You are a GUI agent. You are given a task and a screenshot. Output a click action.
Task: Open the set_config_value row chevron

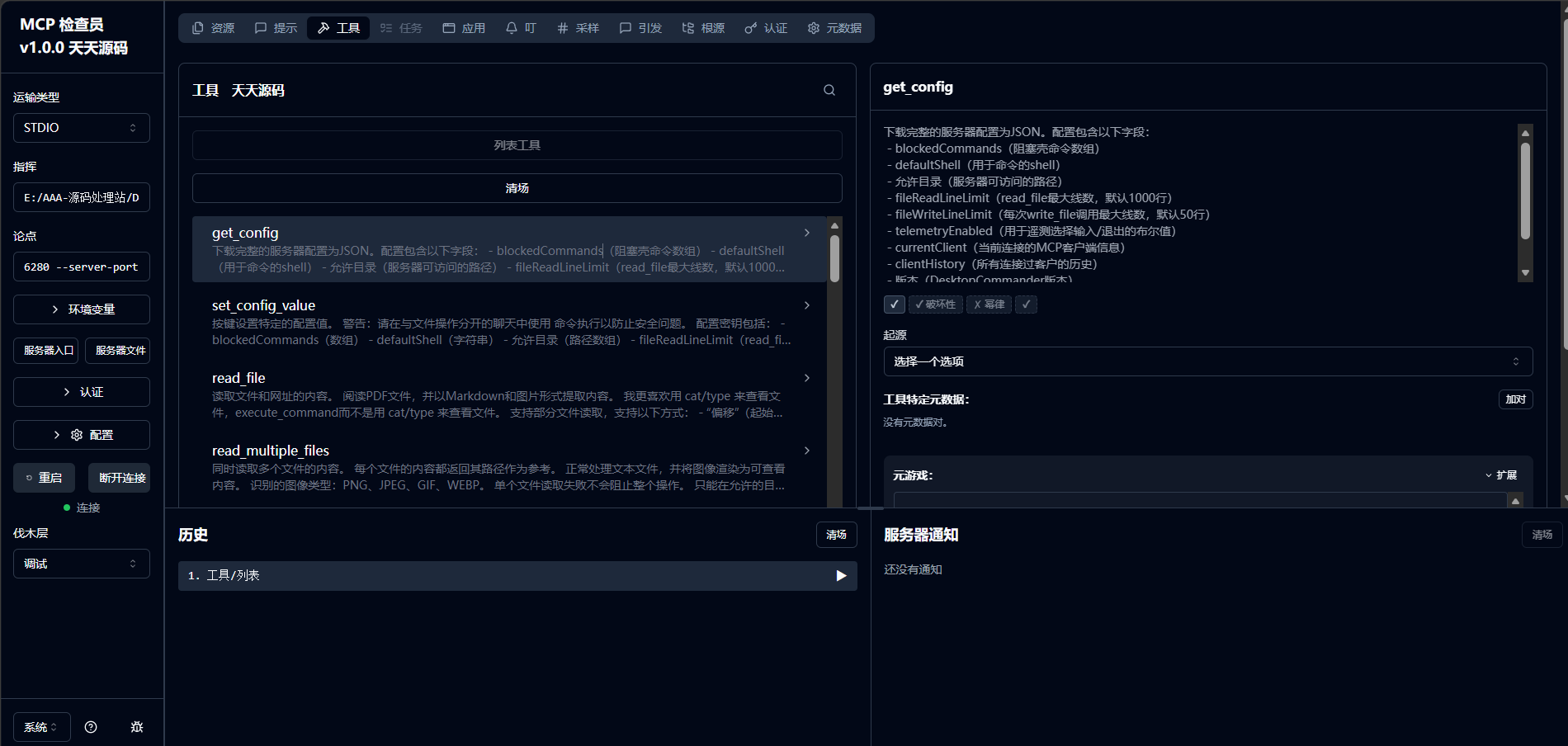(806, 305)
